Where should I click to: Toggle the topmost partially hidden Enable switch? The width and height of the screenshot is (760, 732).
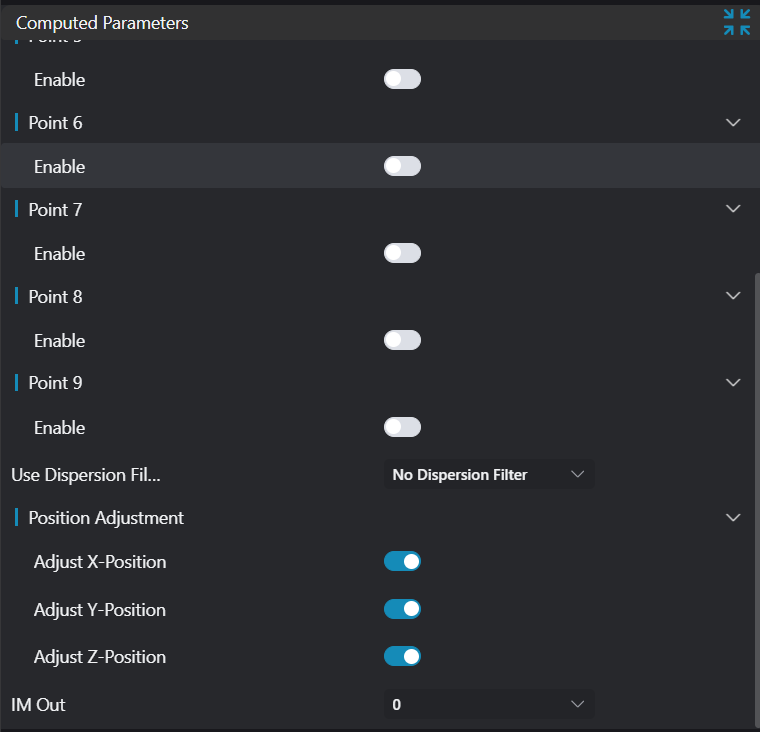(402, 79)
